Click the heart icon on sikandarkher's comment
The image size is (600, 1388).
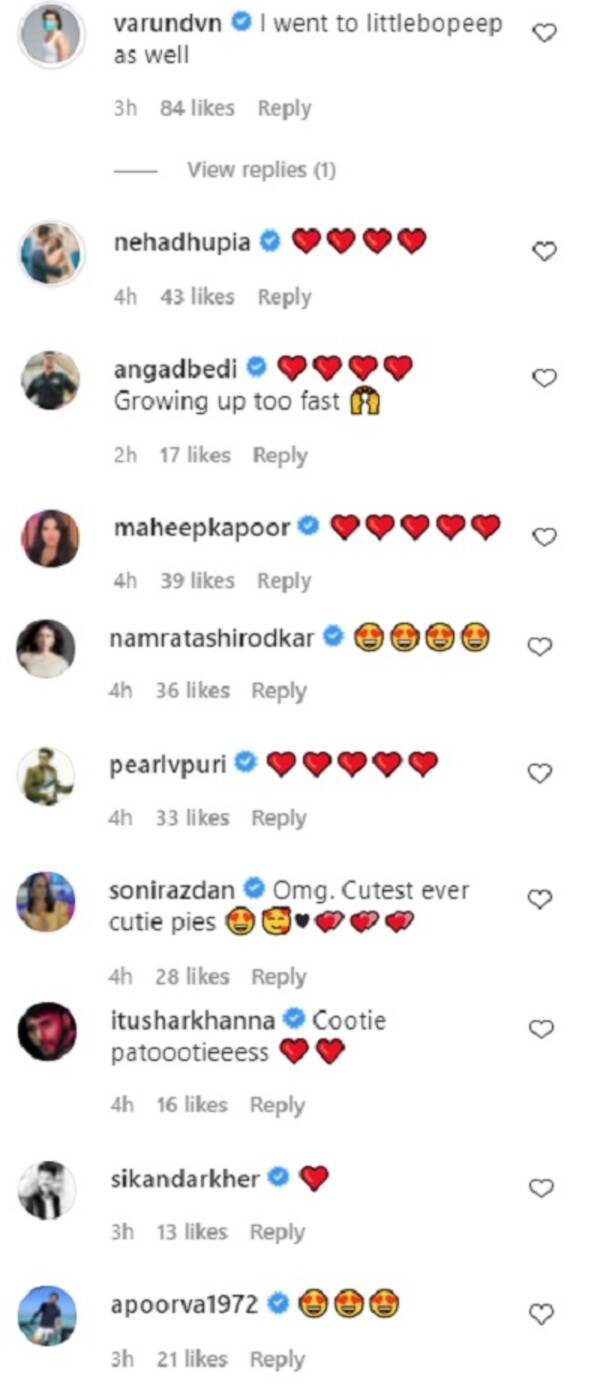543,1188
